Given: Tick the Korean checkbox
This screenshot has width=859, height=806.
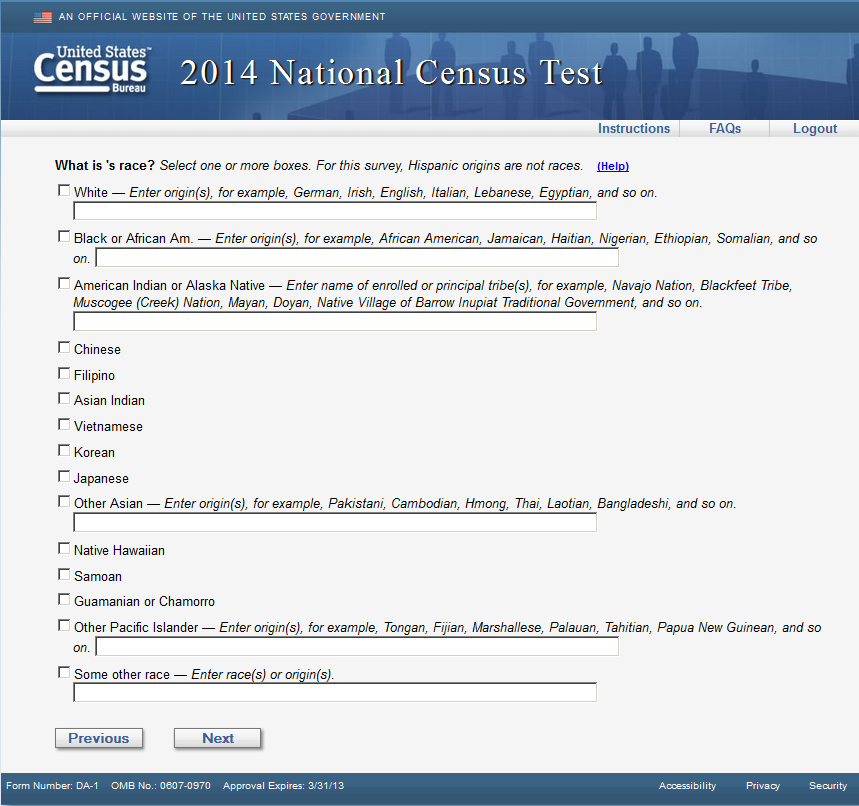Looking at the screenshot, I should click(x=64, y=451).
